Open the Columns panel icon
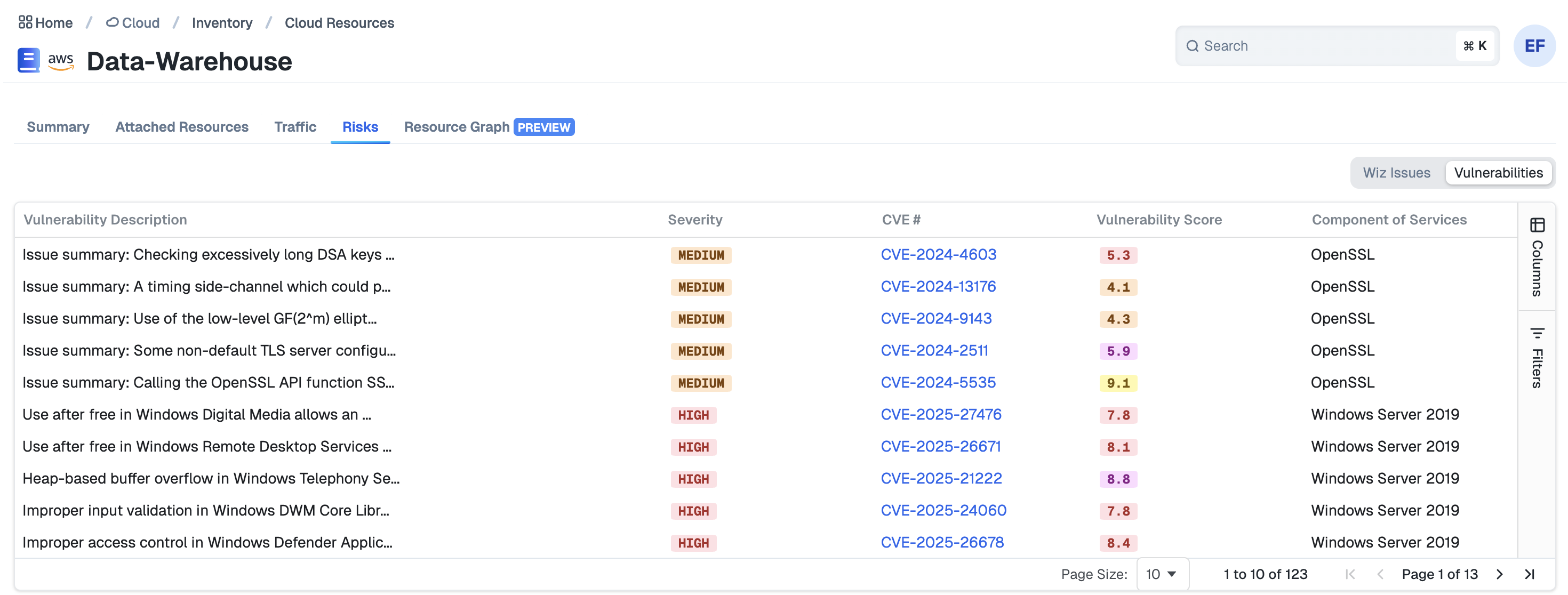The width and height of the screenshot is (1568, 595). tap(1537, 225)
